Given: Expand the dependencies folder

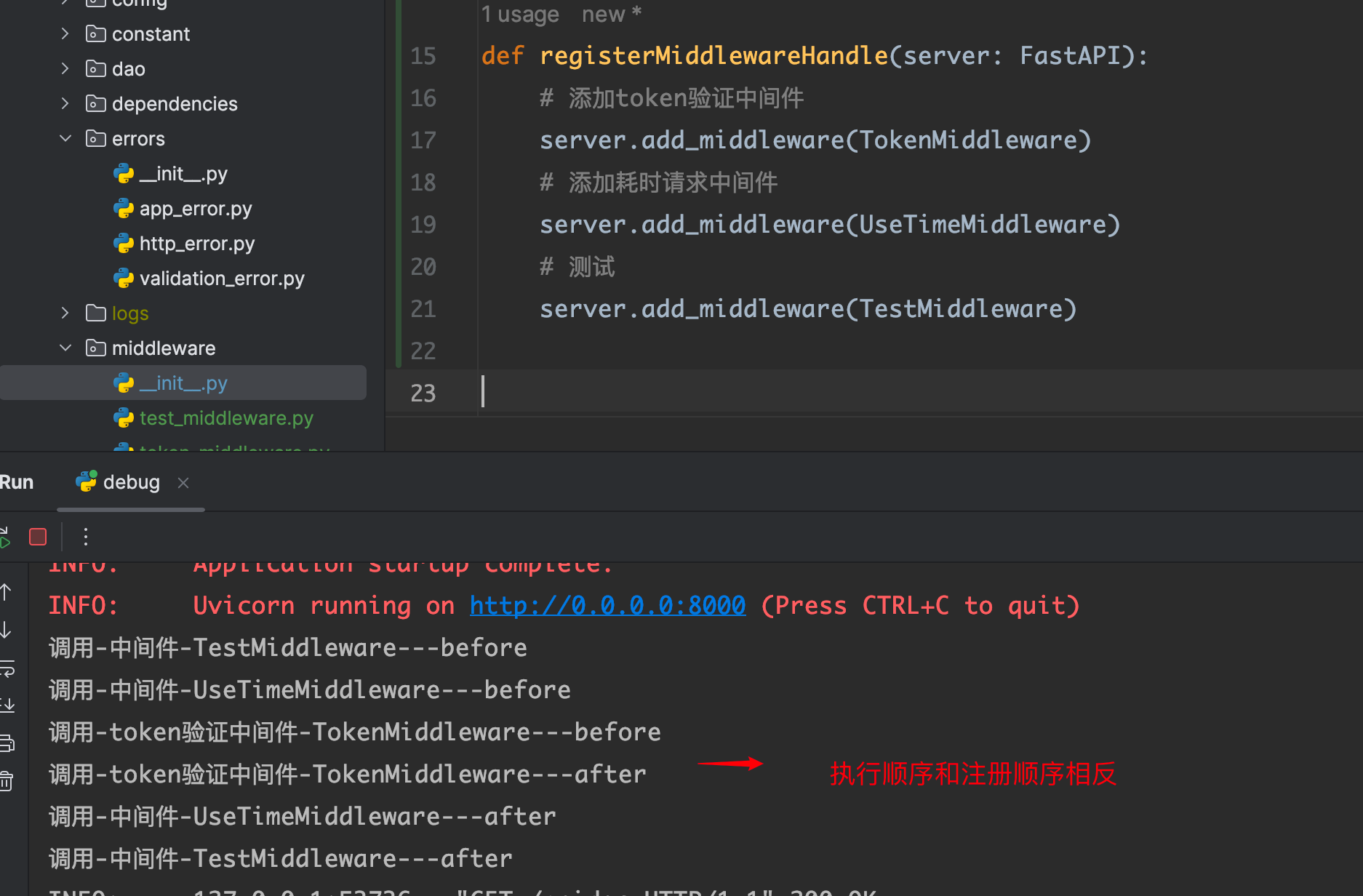Looking at the screenshot, I should 65,104.
